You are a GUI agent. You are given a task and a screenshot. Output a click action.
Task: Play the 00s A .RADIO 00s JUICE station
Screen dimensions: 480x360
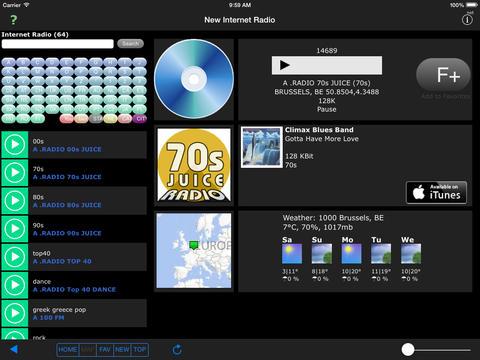pyautogui.click(x=15, y=145)
